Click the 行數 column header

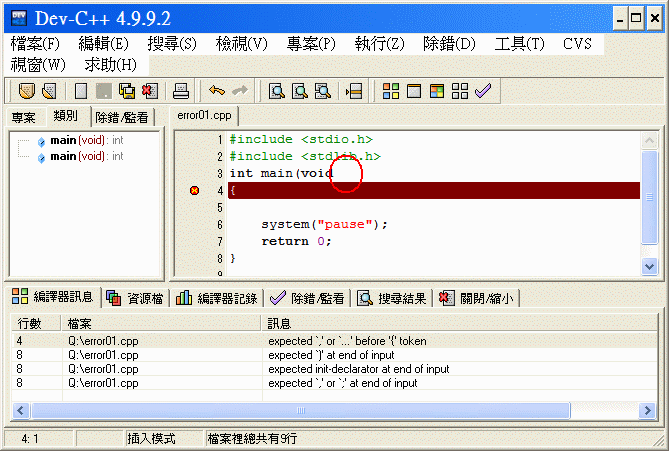click(x=36, y=323)
